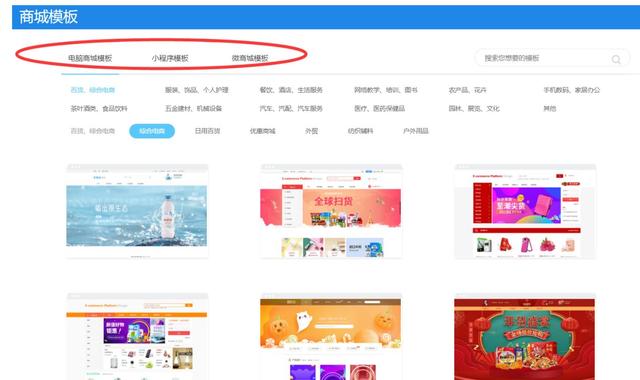Filter by 外贸 subcategory

pos(311,131)
